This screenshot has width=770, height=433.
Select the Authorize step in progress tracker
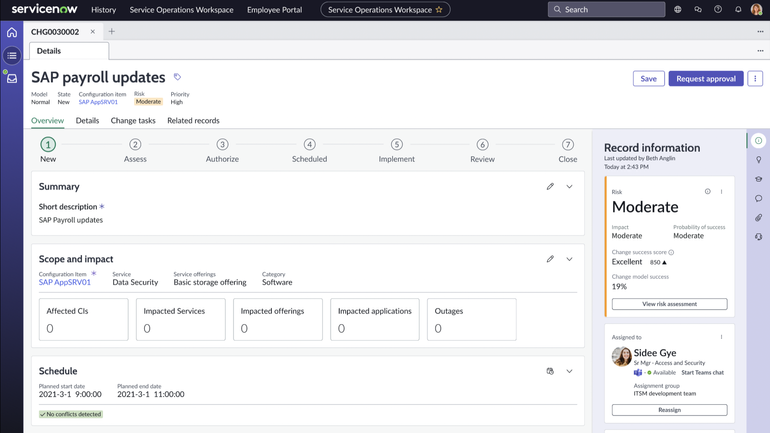point(222,150)
